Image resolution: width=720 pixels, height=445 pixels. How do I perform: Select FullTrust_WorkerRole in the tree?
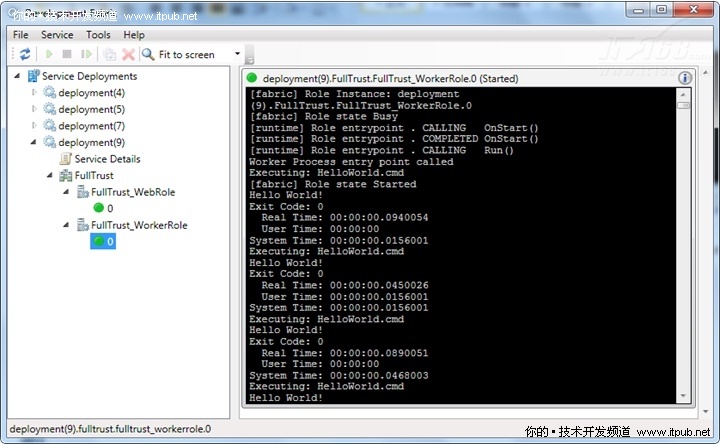(x=139, y=225)
